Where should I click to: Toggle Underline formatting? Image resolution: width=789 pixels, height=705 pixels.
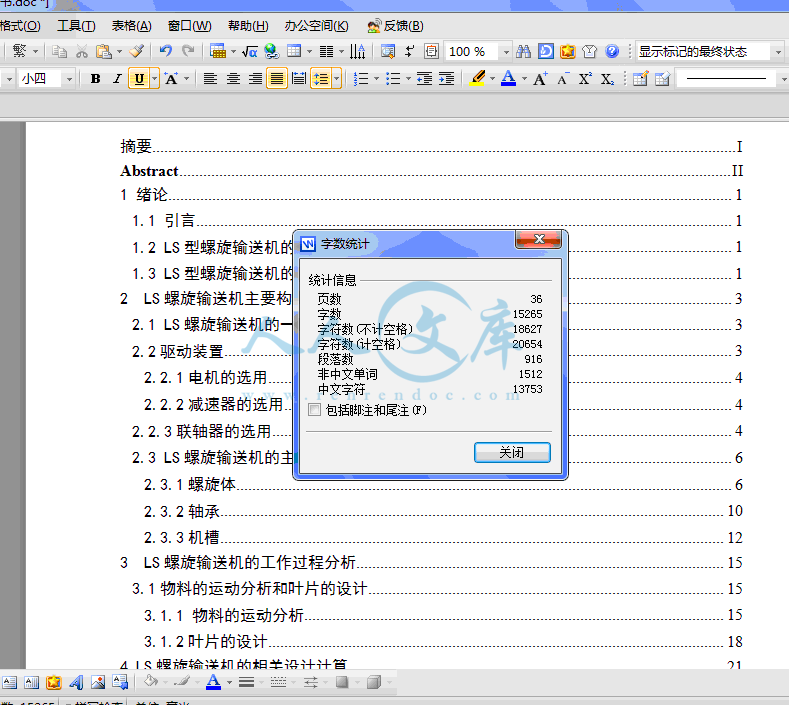tap(139, 79)
